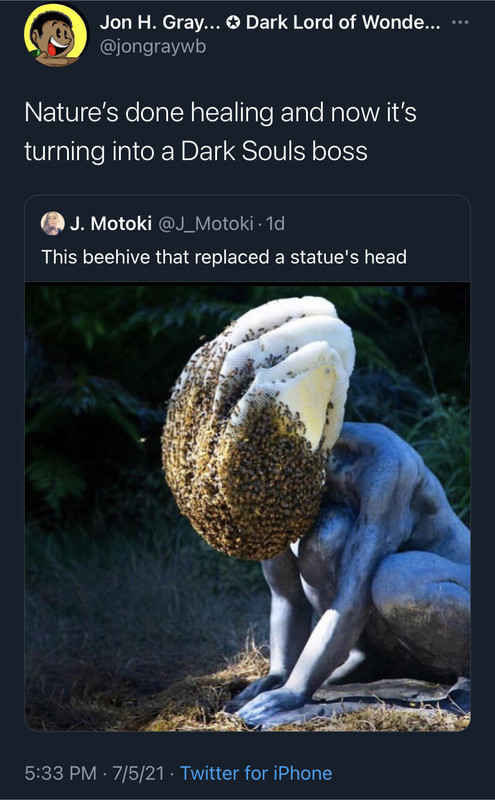Screen dimensions: 495x800
Task: Tap the display name Jon H. Gray
Action: (x=160, y=22)
